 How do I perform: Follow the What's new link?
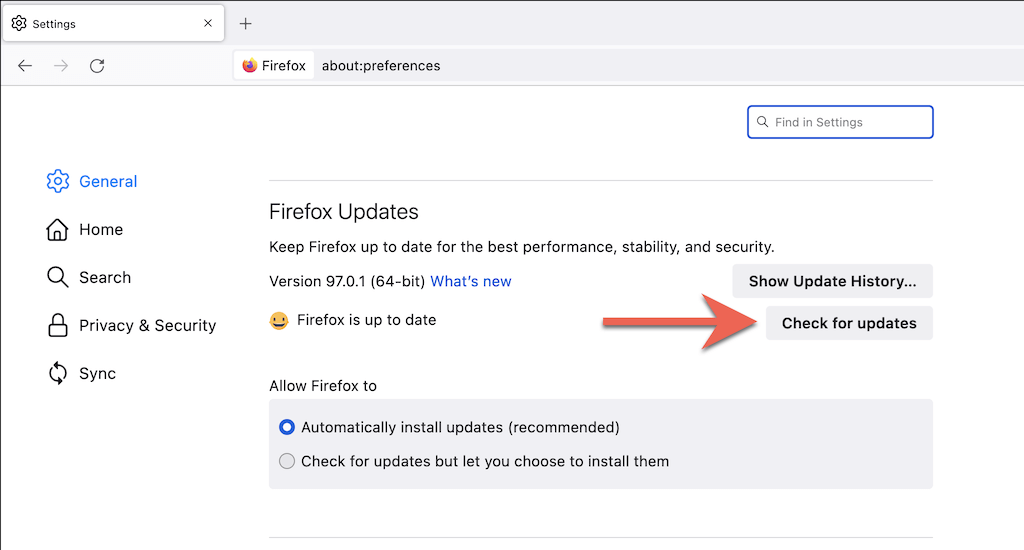point(471,281)
